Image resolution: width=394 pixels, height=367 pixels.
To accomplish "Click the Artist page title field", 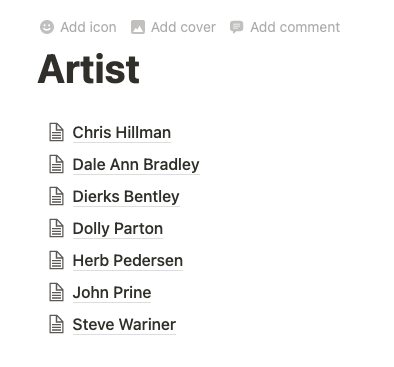I will coord(88,70).
